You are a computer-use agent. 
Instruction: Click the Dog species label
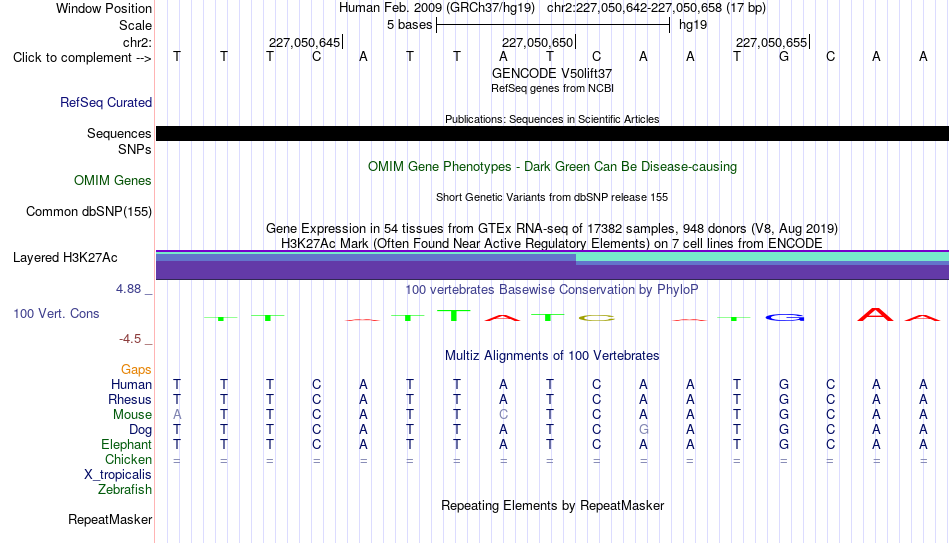tap(140, 430)
